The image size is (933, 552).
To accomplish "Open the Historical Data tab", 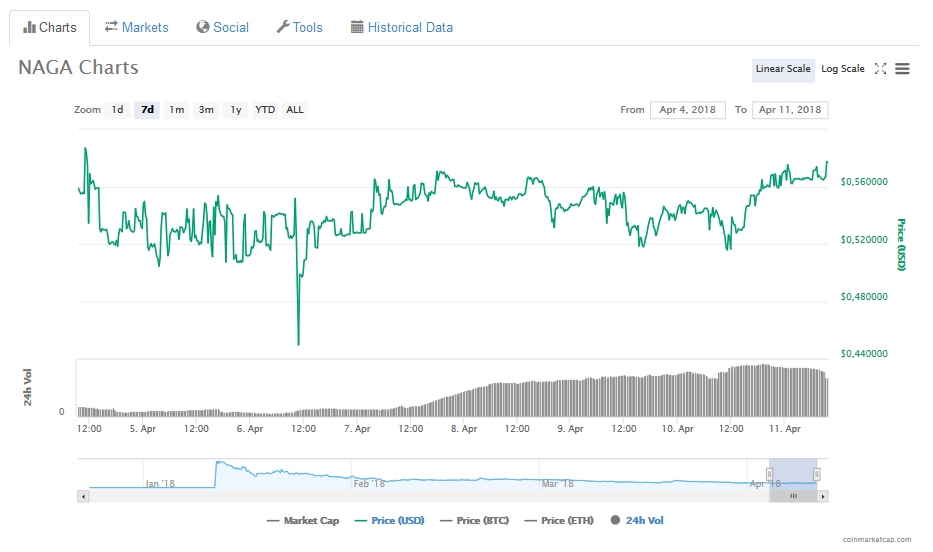I will pyautogui.click(x=402, y=27).
